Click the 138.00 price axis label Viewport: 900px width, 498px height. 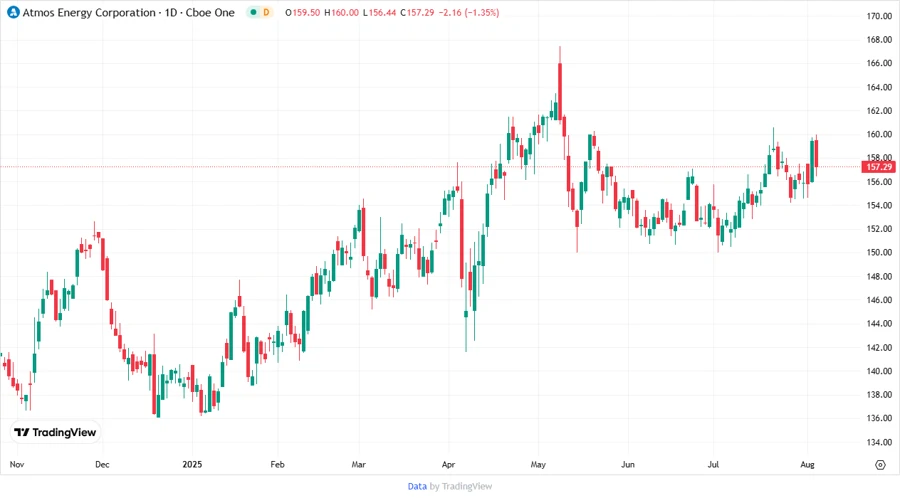coord(879,395)
